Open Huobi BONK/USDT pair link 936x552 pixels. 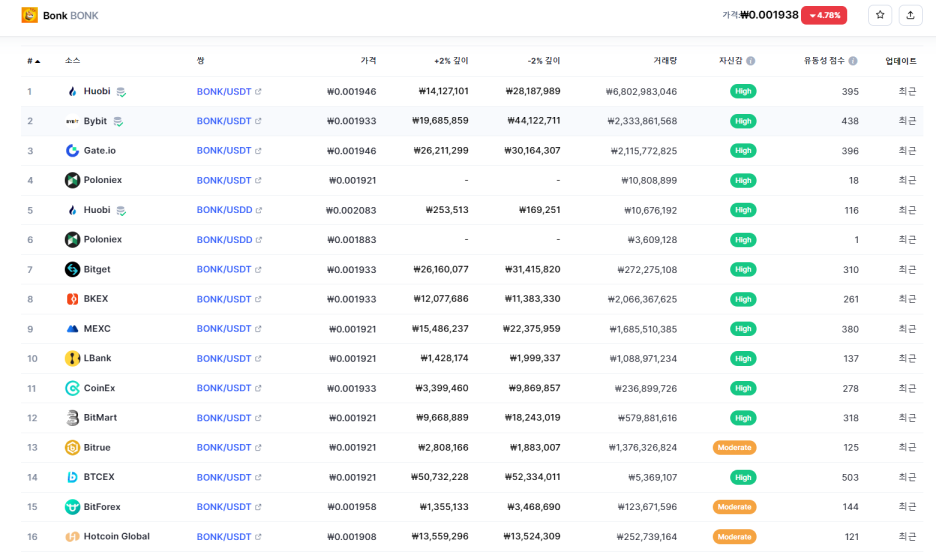coord(224,91)
